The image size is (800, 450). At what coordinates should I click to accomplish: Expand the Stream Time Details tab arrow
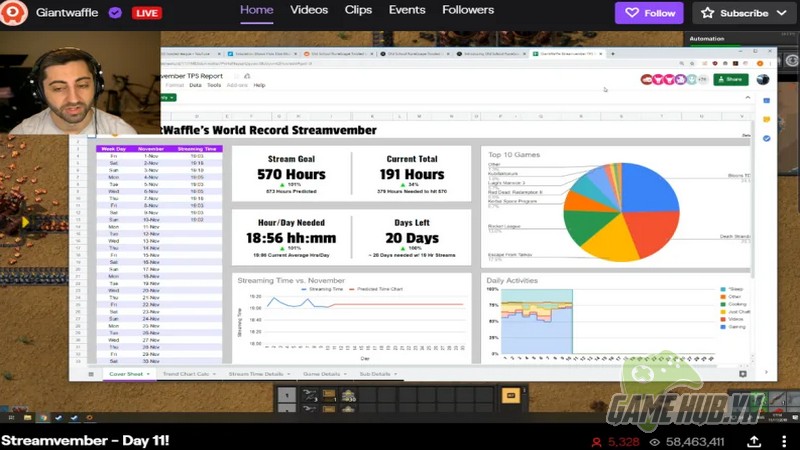tap(289, 374)
